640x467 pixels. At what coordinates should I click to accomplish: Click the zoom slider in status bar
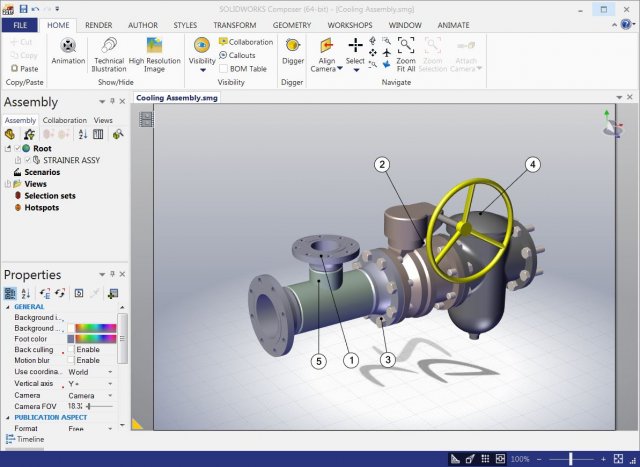pyautogui.click(x=571, y=459)
